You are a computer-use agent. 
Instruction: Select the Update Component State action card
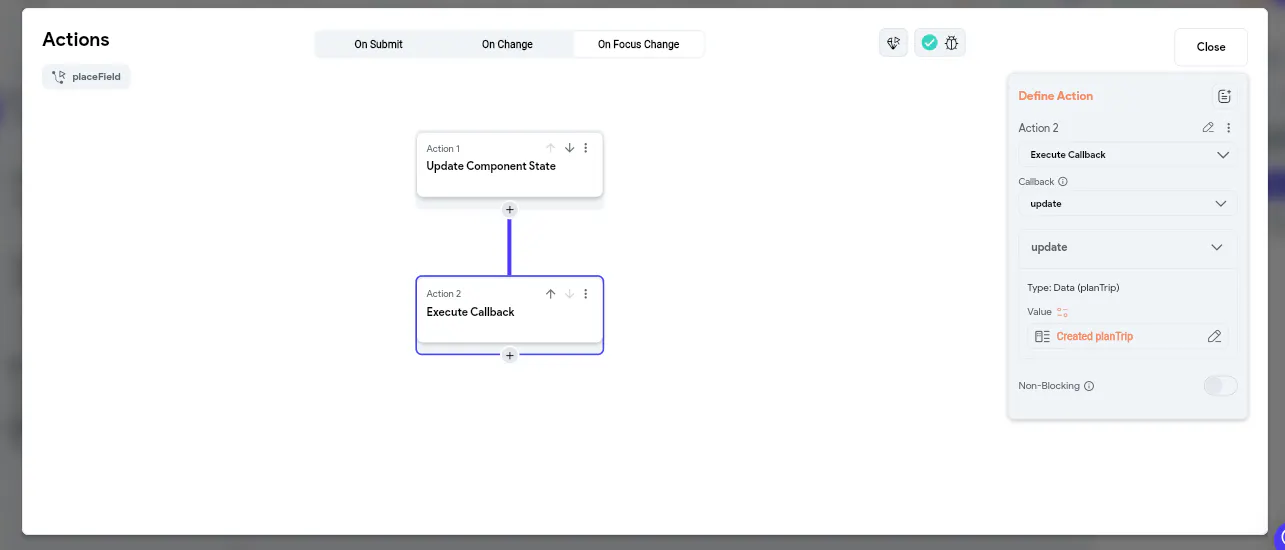510,165
